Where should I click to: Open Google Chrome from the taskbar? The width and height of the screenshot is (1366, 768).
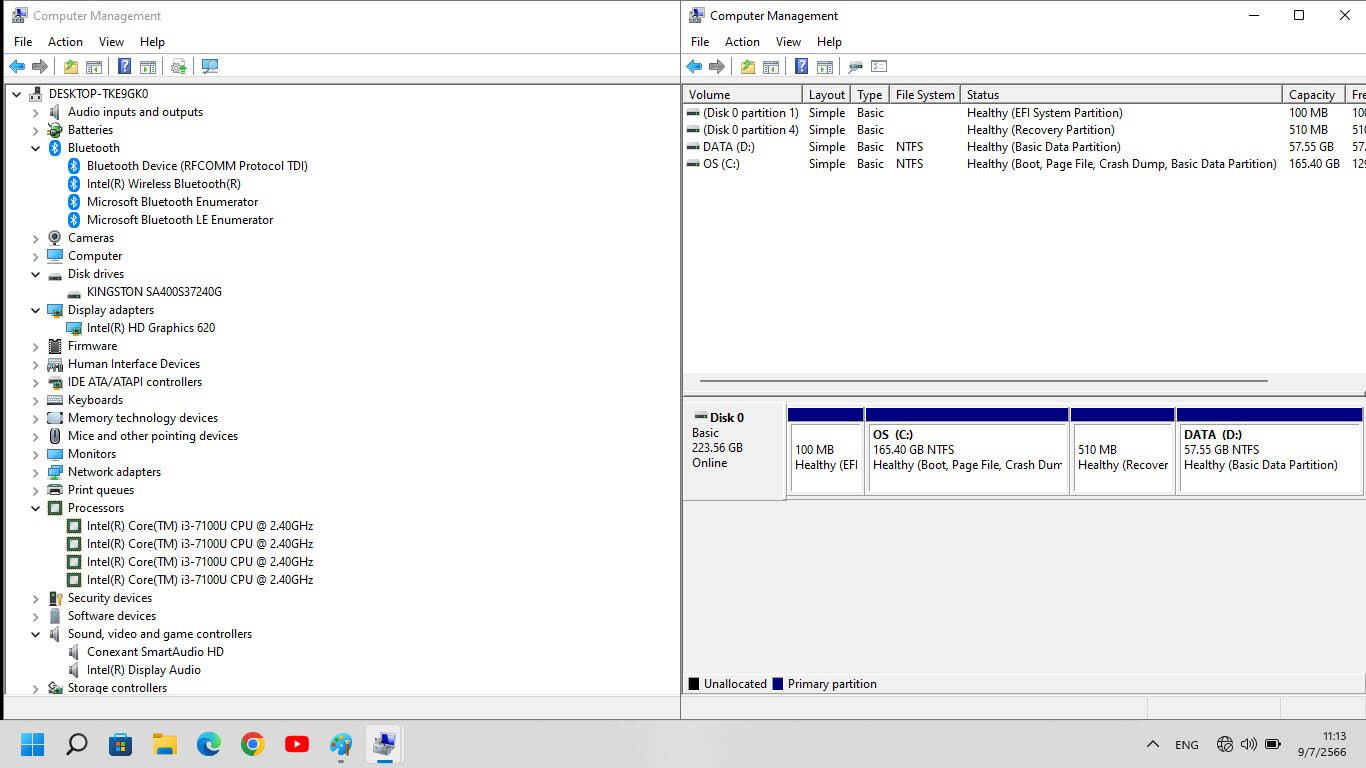252,744
